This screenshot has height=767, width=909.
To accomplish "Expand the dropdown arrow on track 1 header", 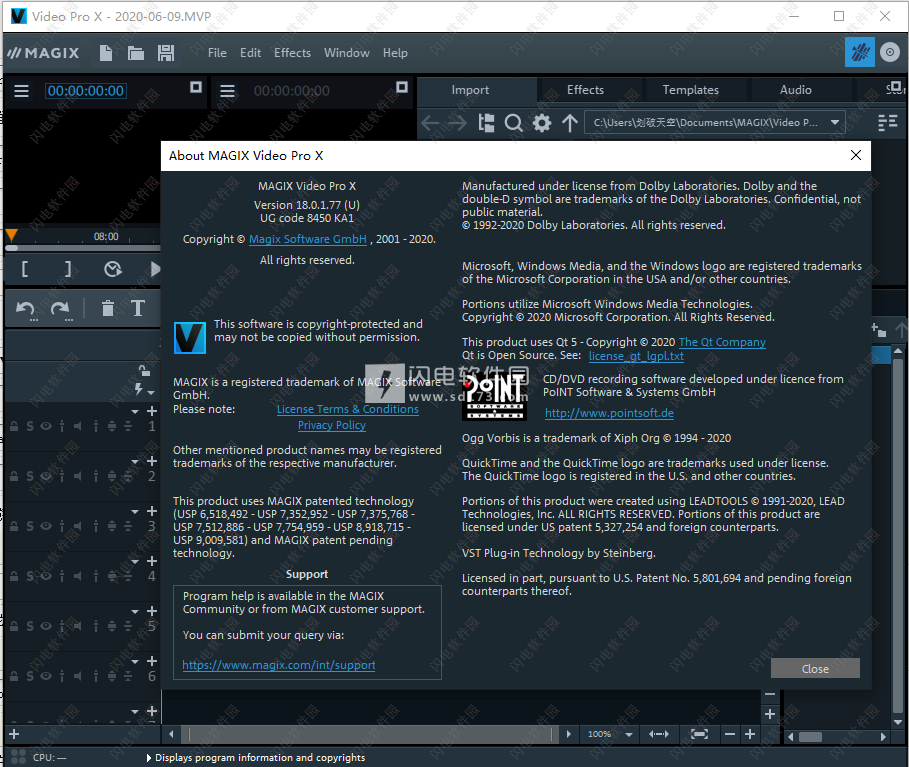I will [135, 412].
